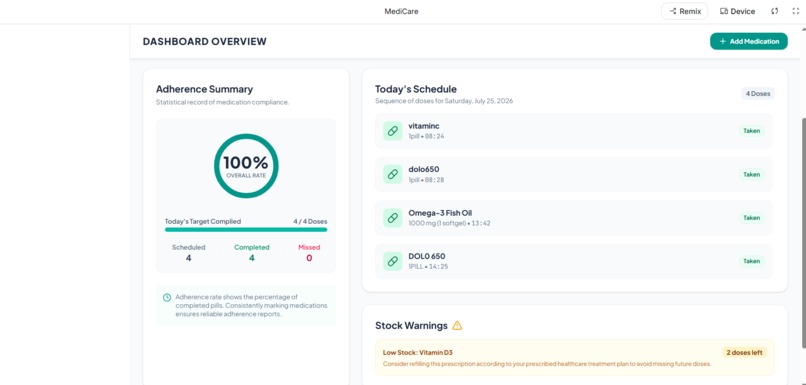Click the DOL0 650 medication name

(x=427, y=256)
